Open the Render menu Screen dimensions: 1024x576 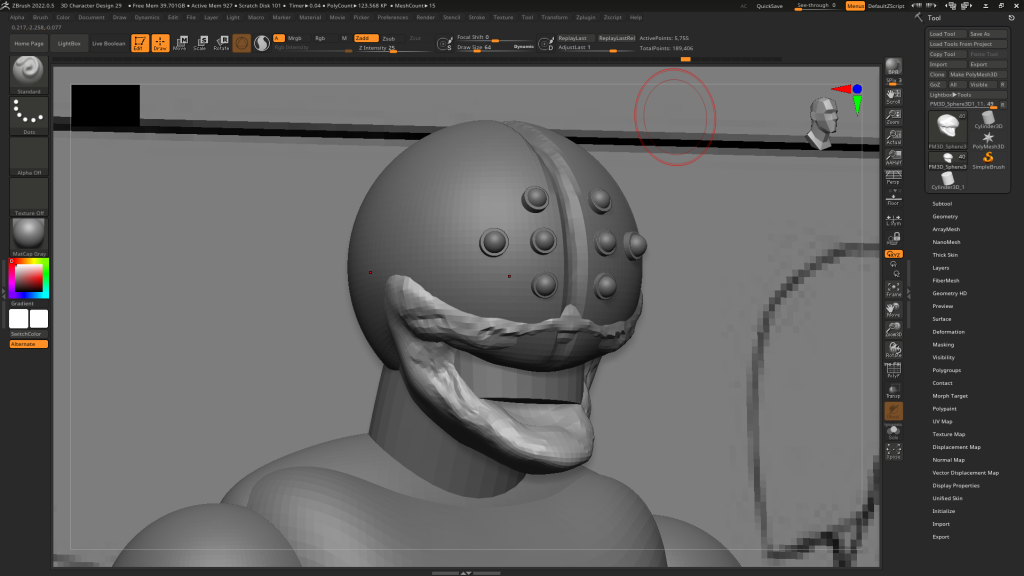(426, 17)
